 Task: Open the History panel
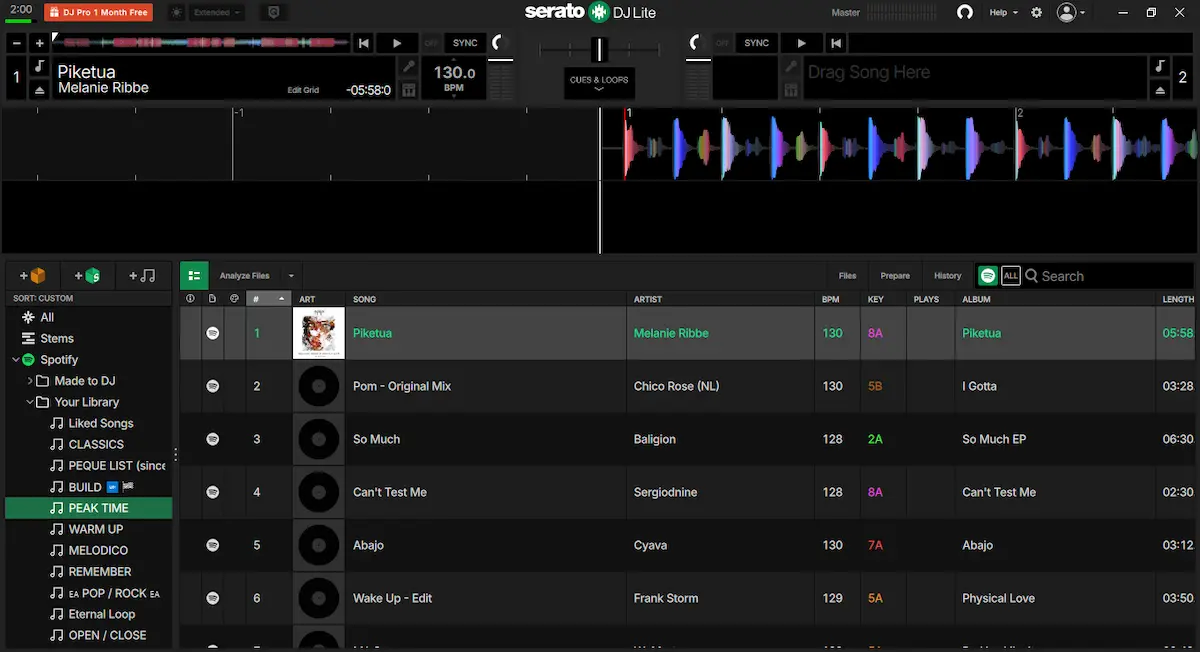947,276
